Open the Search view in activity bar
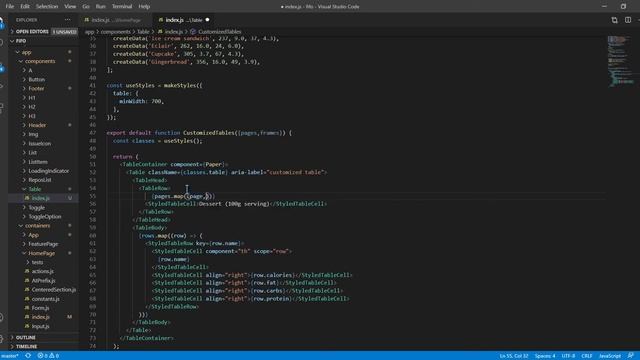The image size is (640, 360). click(2, 43)
